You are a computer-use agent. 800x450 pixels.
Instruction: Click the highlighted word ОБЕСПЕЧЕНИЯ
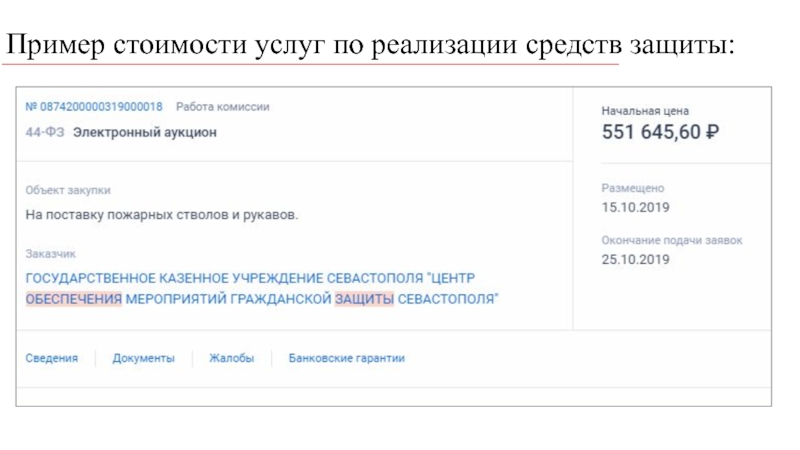(73, 299)
